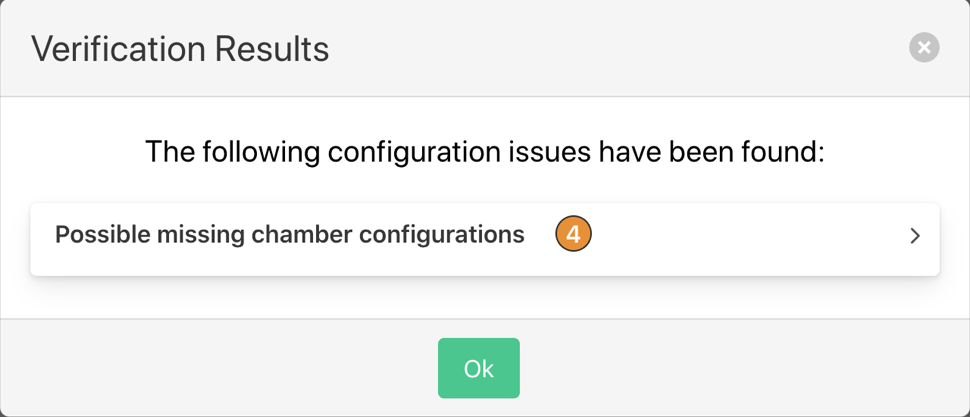
Task: Click the orange badge showing 4
Action: pos(574,235)
